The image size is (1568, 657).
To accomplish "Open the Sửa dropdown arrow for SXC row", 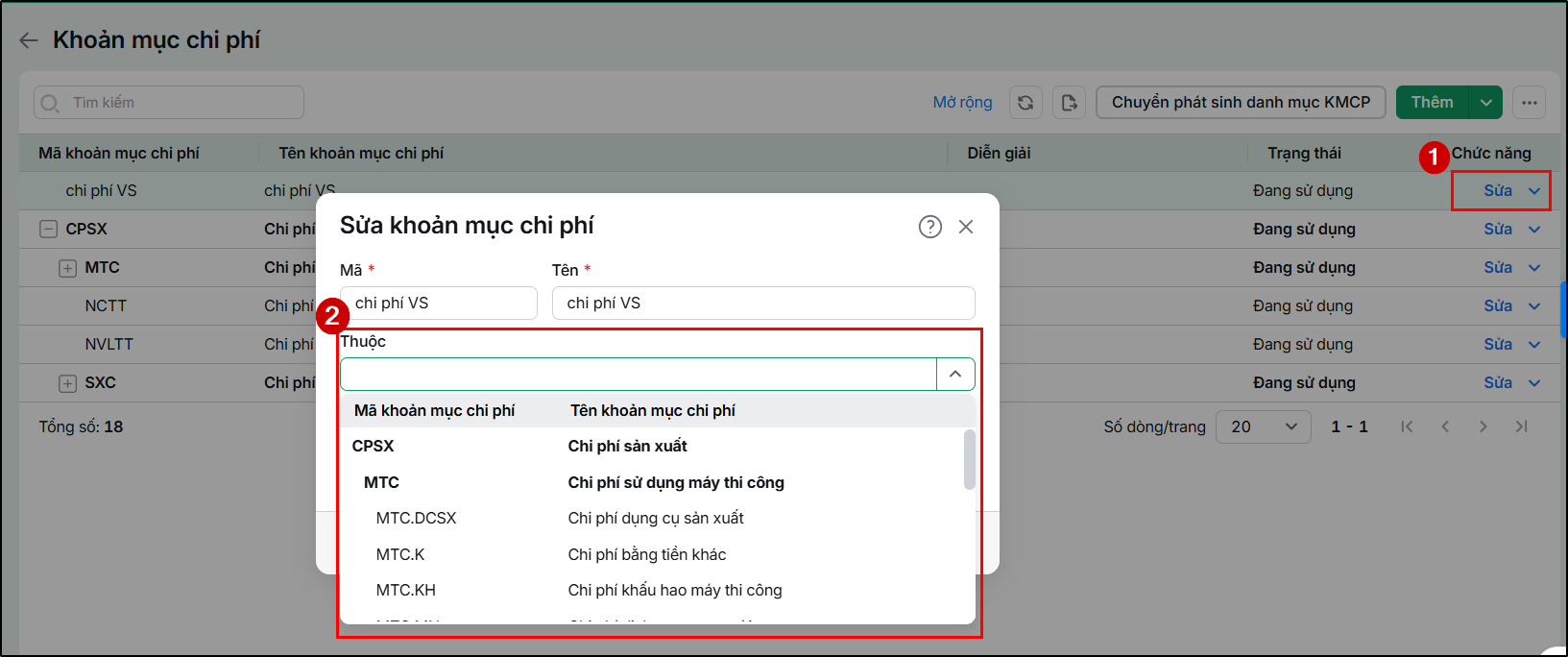I will [1534, 383].
